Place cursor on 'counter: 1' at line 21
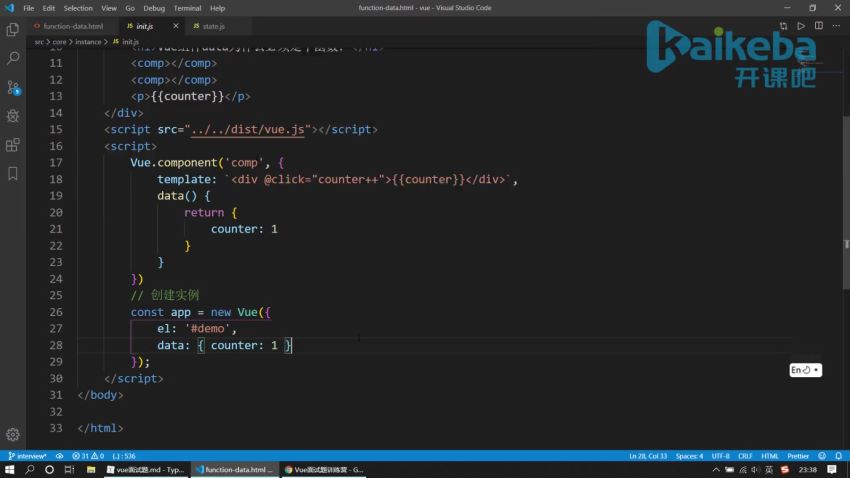Screen dimensions: 850x478 click(244, 229)
